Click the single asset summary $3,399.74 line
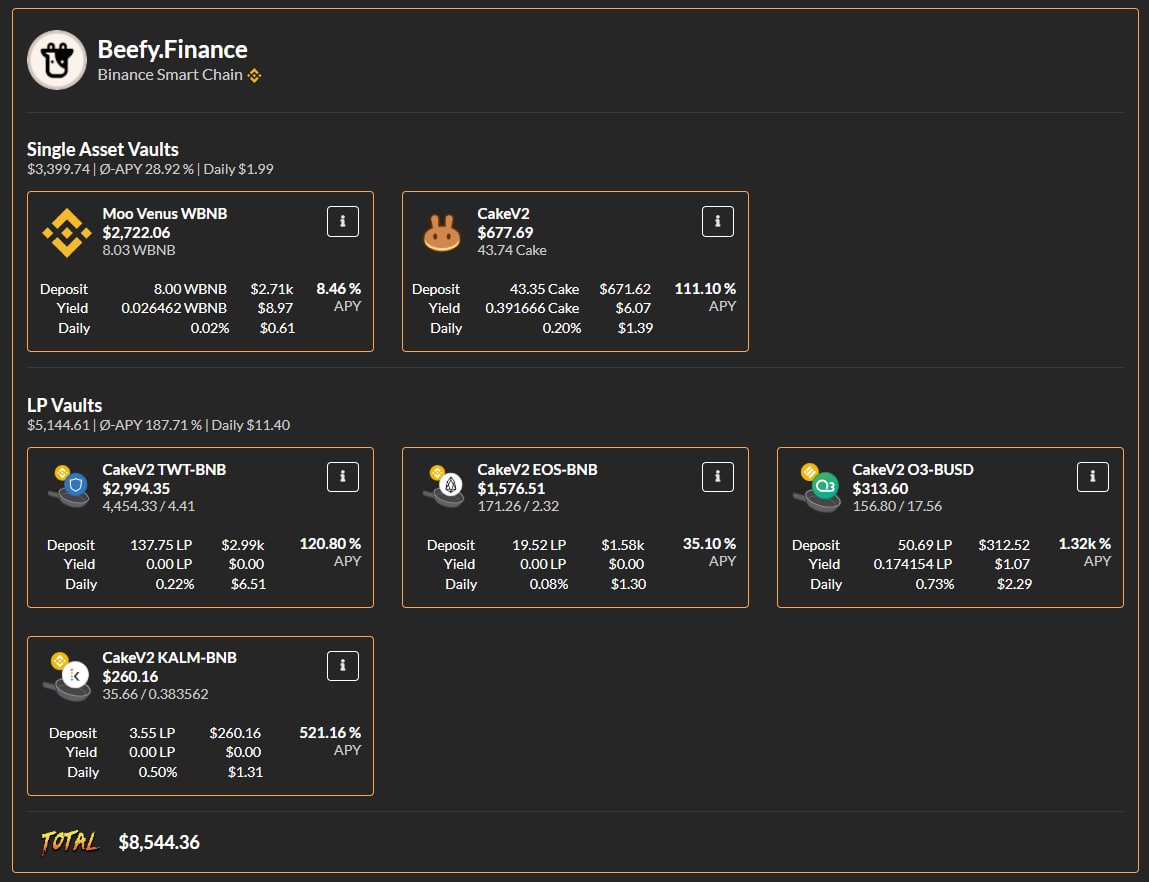 (x=150, y=169)
